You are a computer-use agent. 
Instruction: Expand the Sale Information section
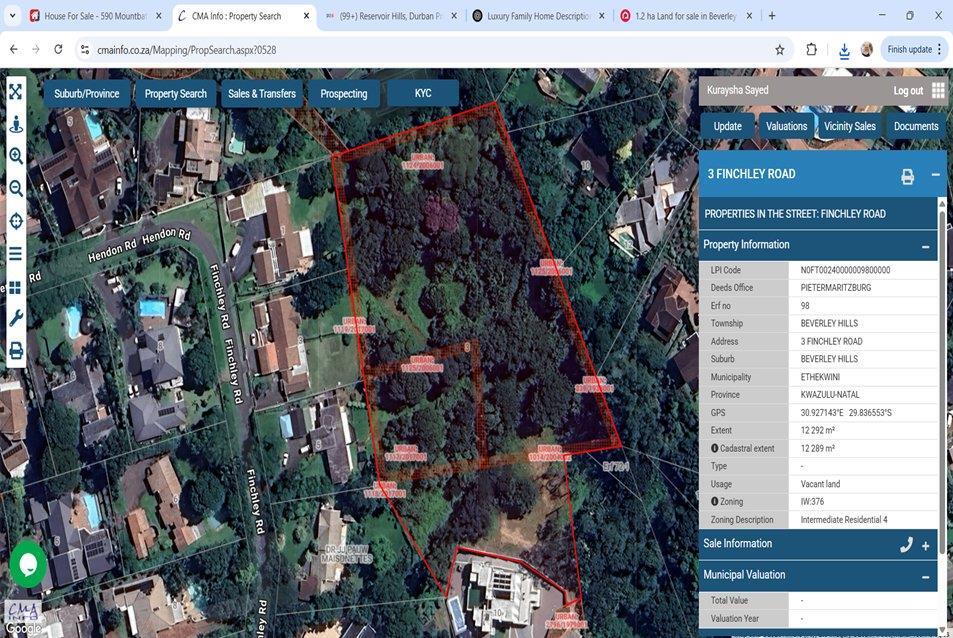click(x=925, y=546)
